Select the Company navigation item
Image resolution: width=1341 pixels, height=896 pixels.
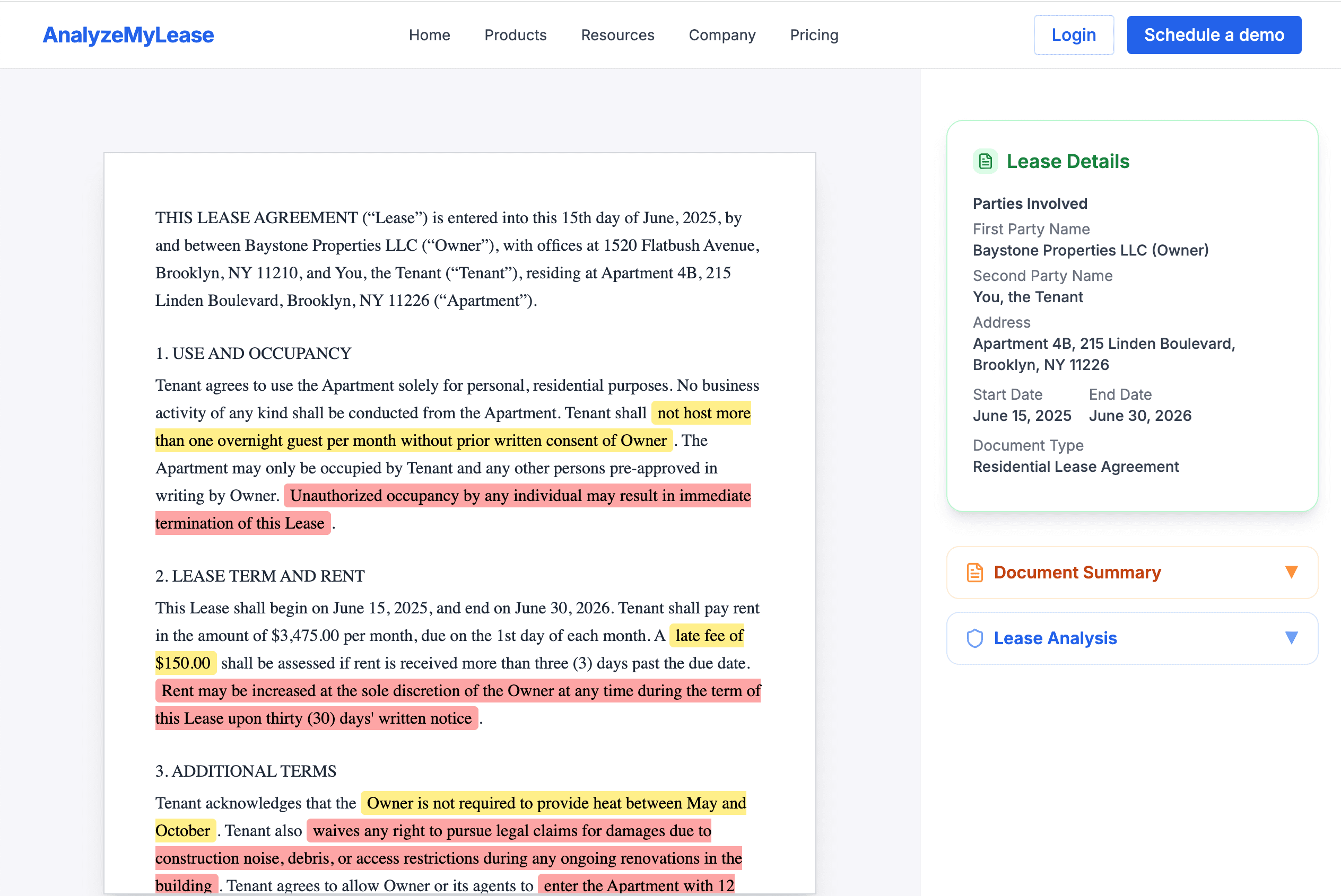coord(722,35)
